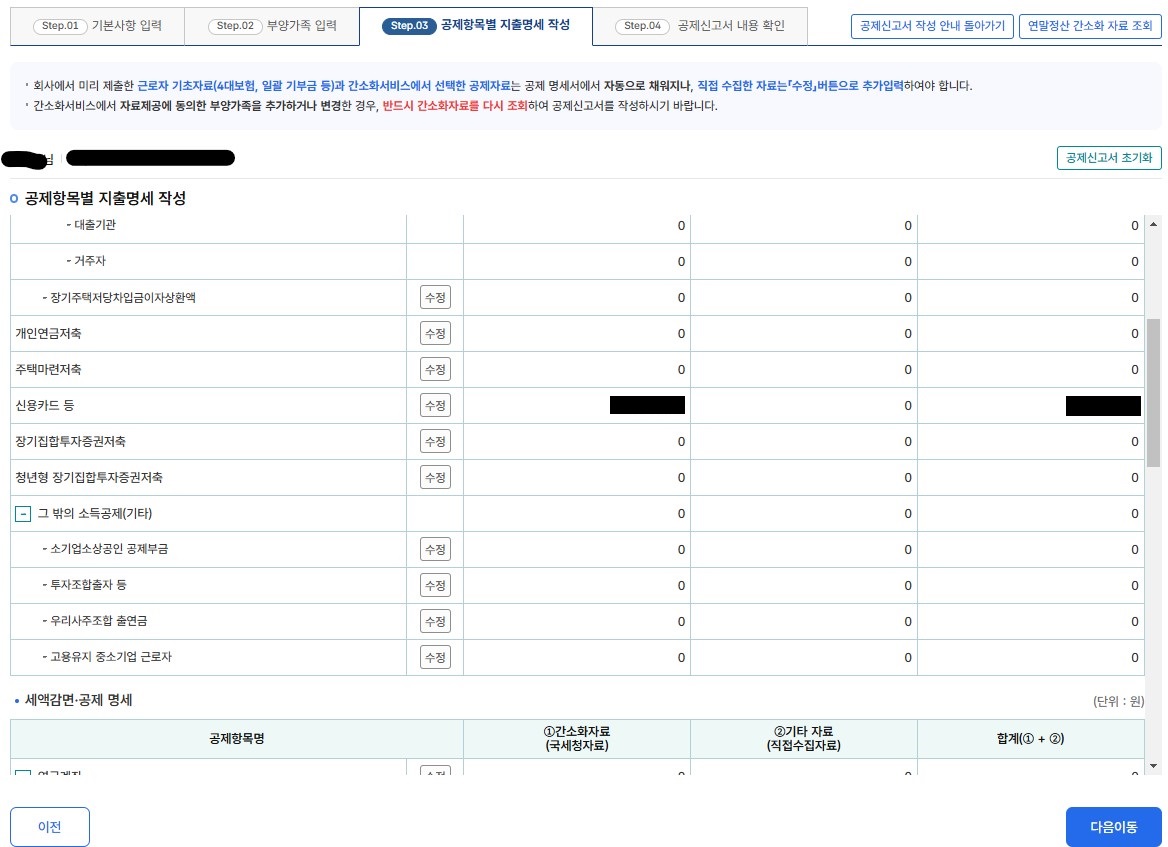Click the table's vertical scrollbar thumb

(1153, 393)
